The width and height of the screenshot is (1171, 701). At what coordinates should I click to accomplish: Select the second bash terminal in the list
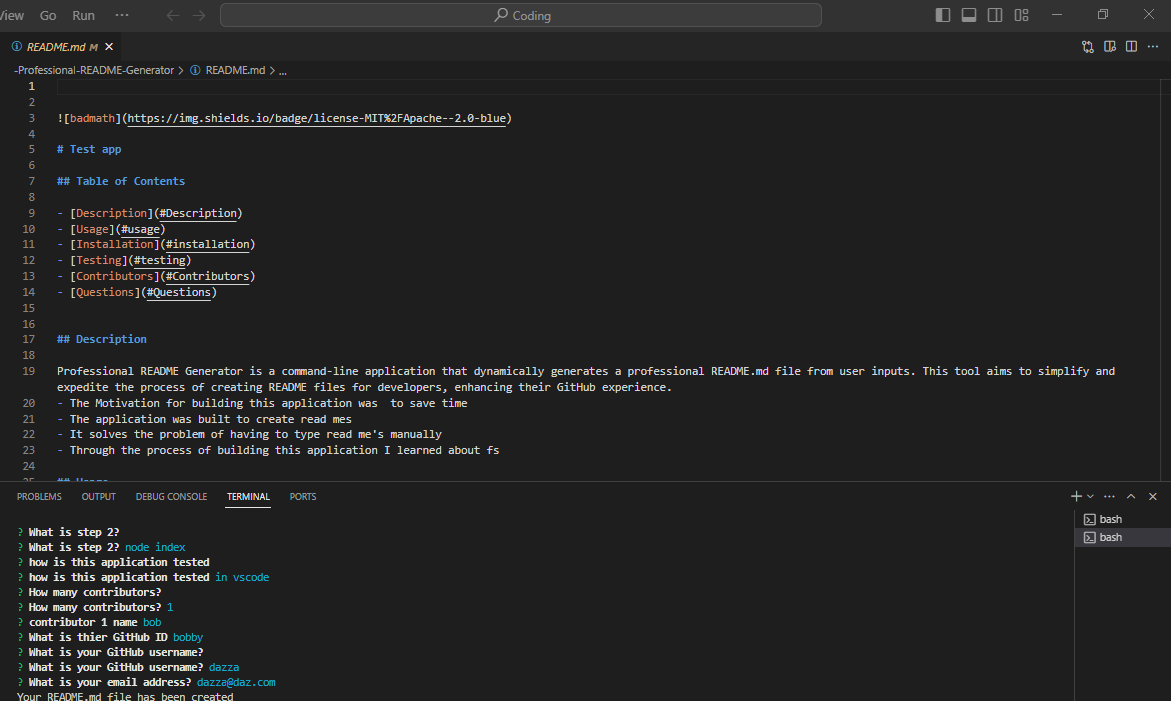pos(1110,537)
